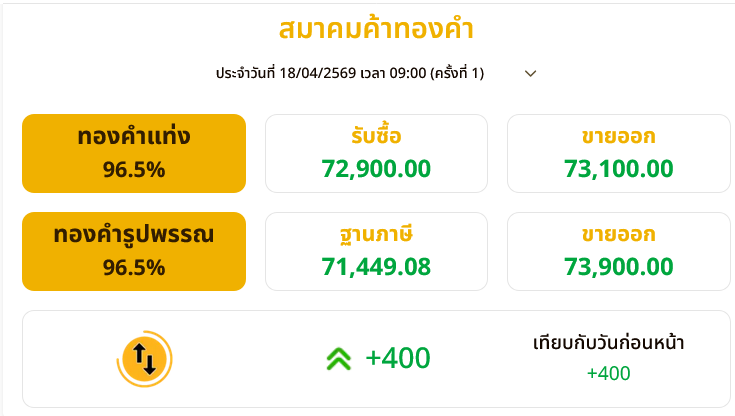The image size is (735, 416).
Task: Click the up-down arrows price change icon
Action: pyautogui.click(x=145, y=357)
